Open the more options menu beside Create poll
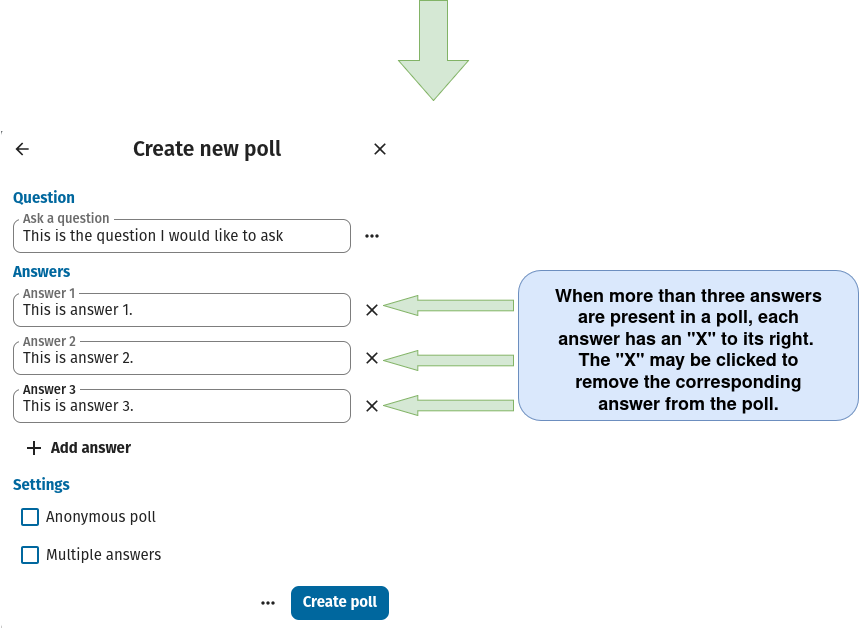The image size is (859, 628). point(268,603)
